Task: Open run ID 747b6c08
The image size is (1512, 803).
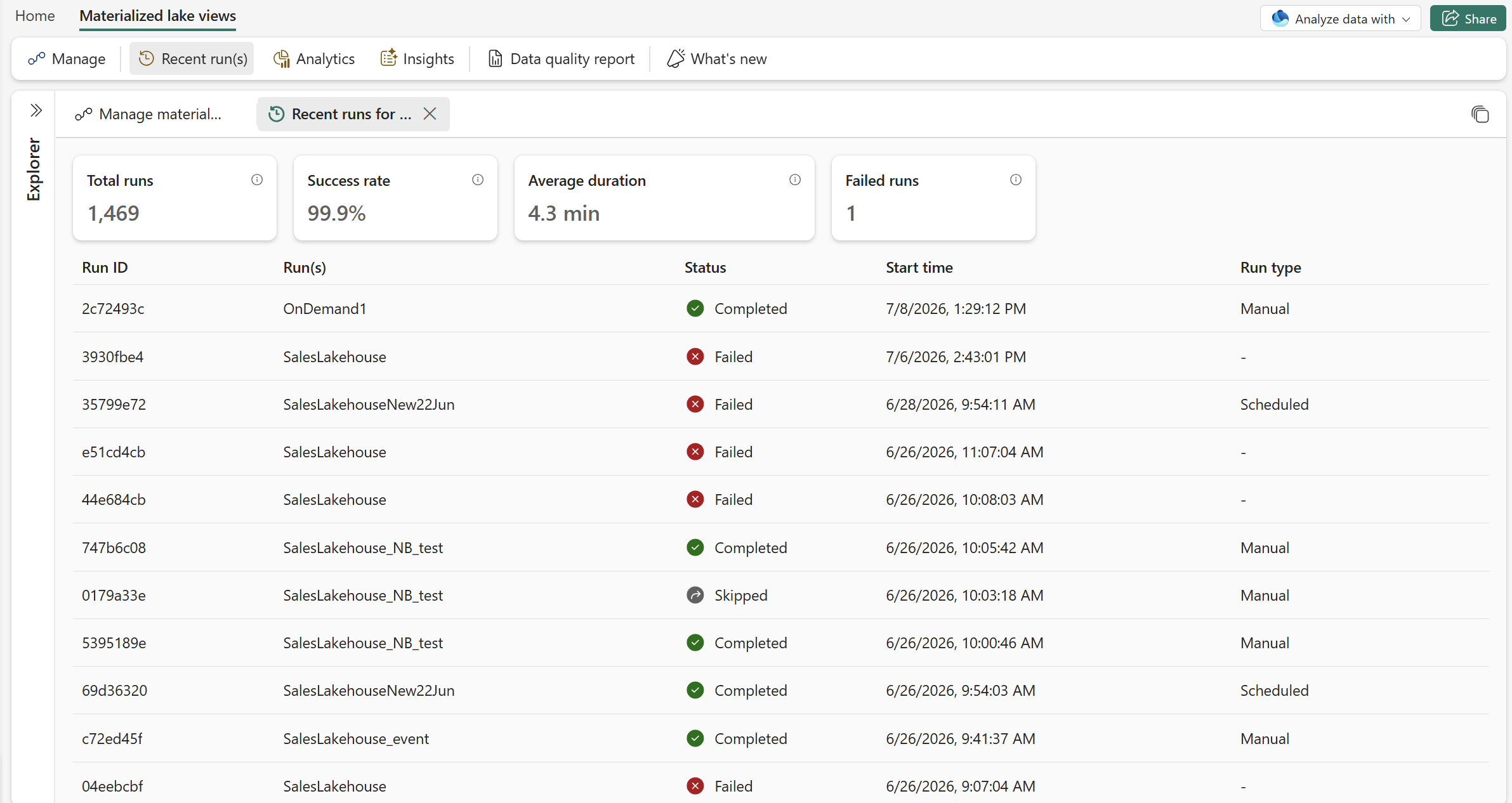Action: click(x=114, y=548)
